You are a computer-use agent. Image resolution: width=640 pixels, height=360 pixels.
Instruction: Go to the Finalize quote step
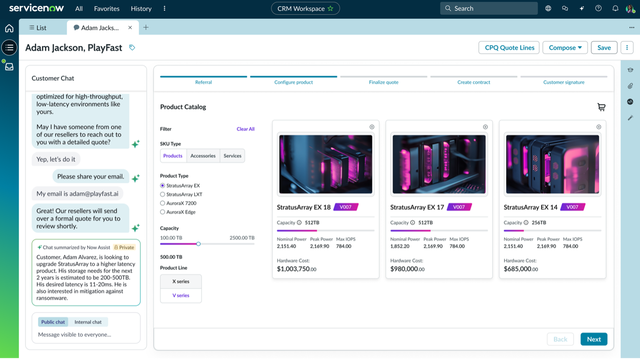[x=384, y=80]
